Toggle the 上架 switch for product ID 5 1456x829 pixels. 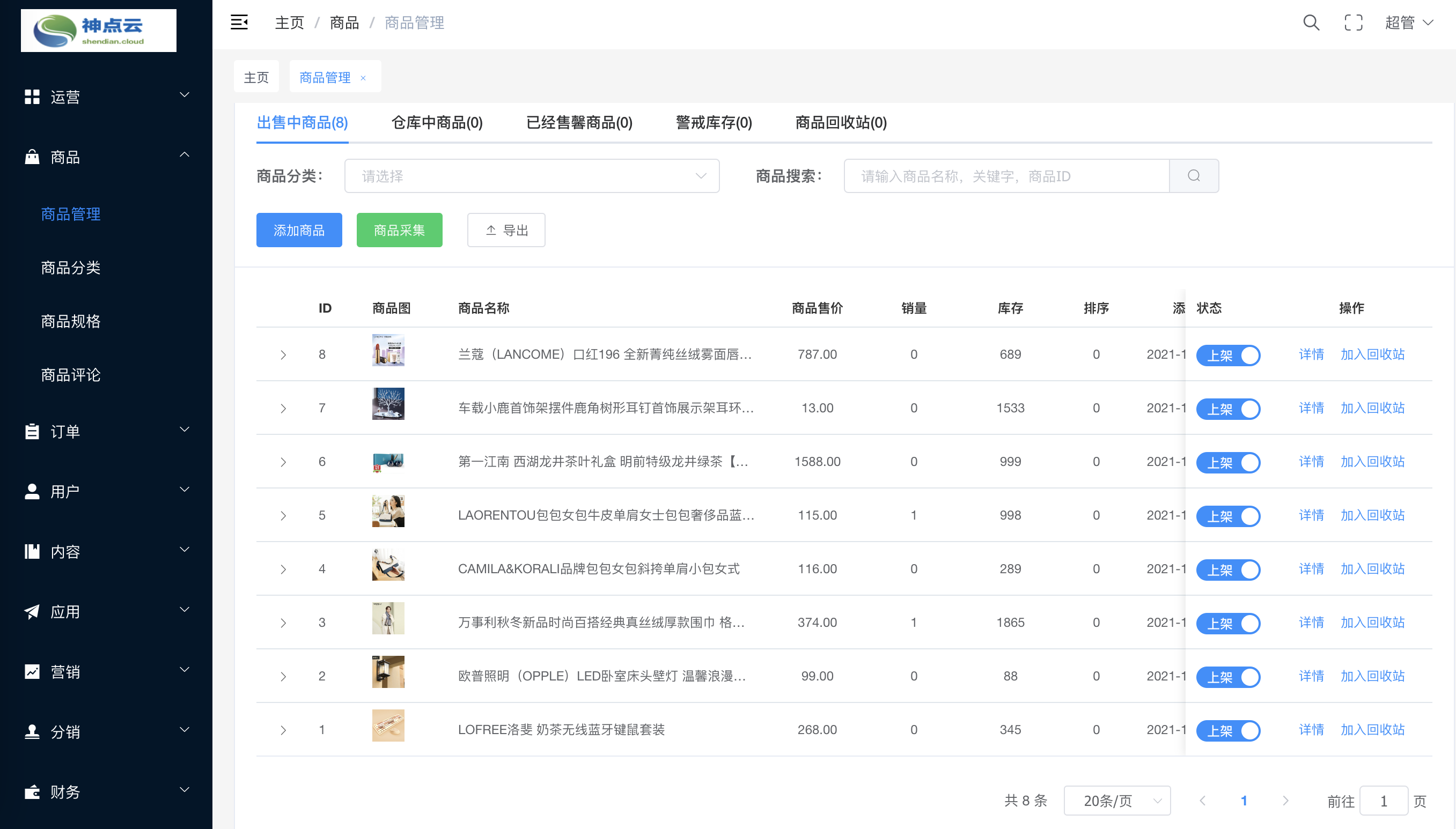point(1228,516)
